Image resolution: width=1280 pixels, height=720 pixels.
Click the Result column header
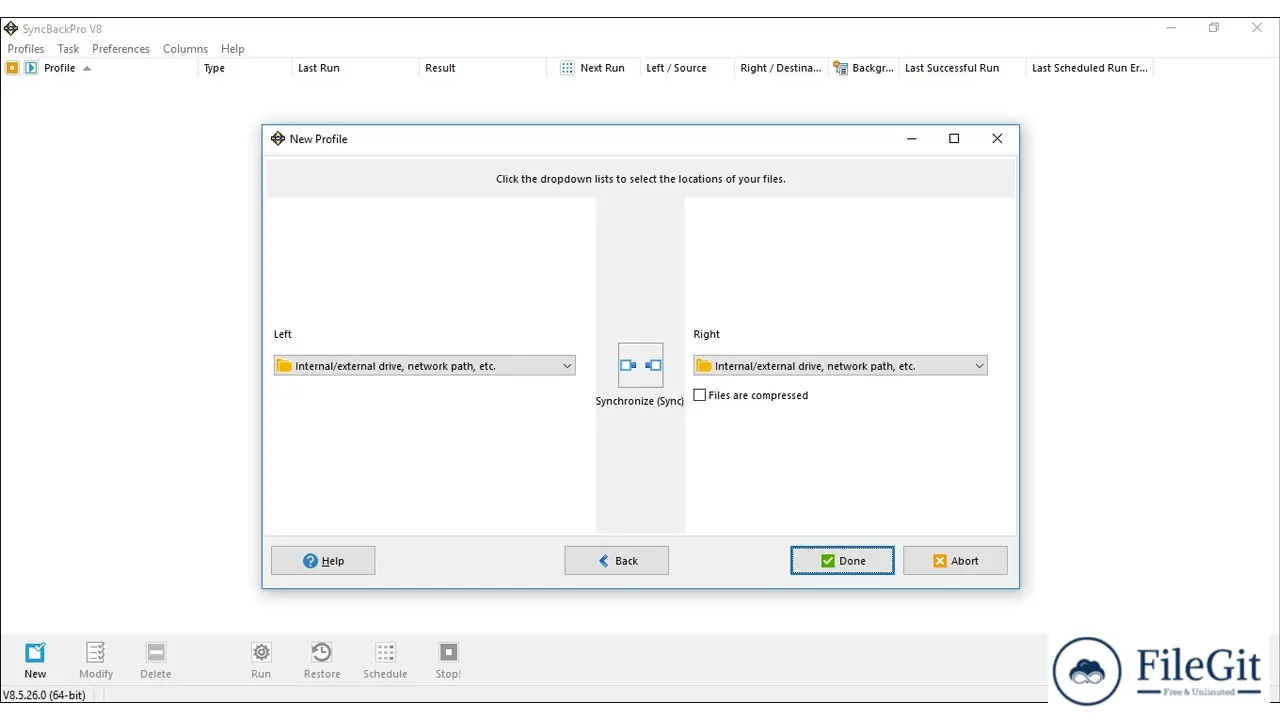coord(440,68)
